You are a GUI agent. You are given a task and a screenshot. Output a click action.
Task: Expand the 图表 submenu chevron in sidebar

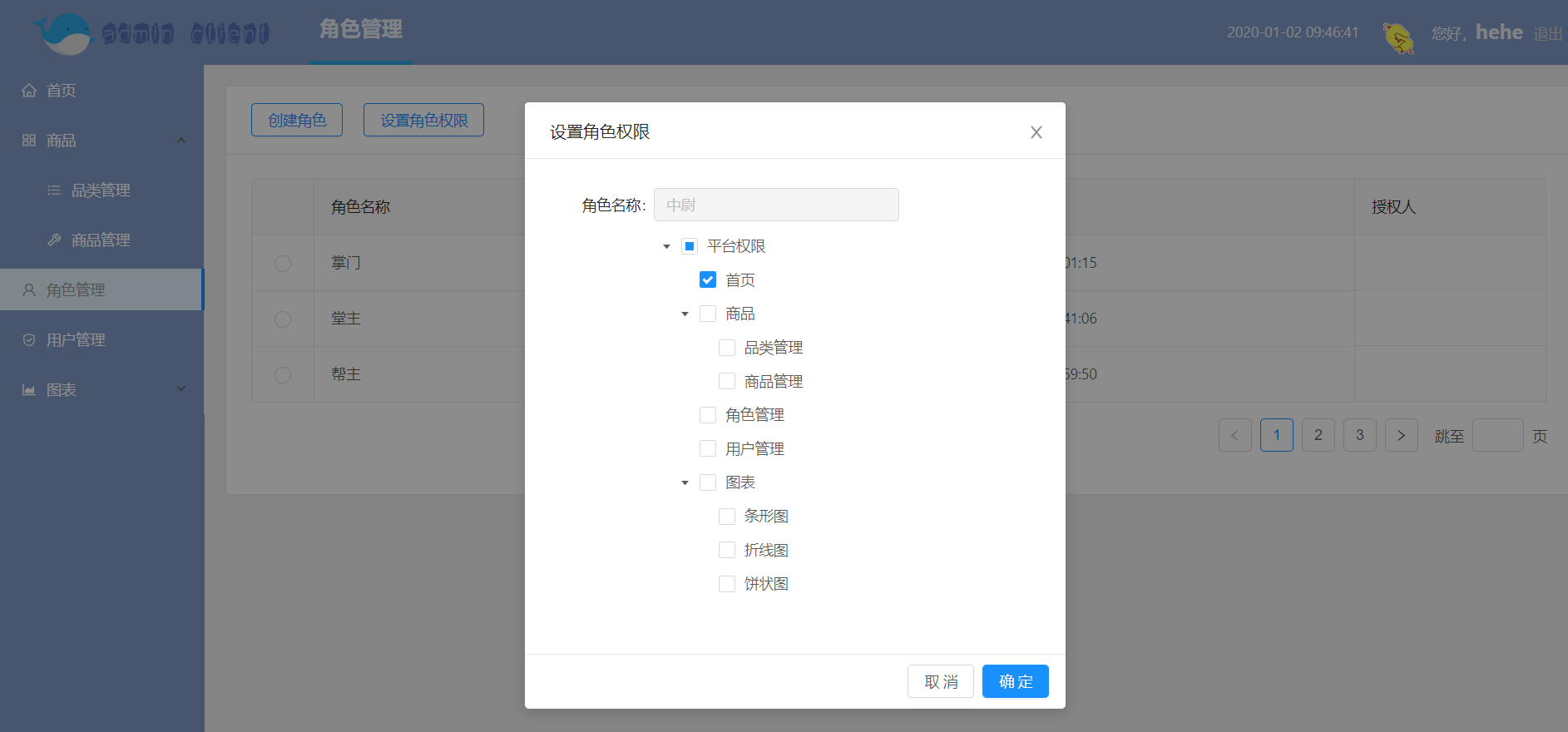[x=181, y=388]
